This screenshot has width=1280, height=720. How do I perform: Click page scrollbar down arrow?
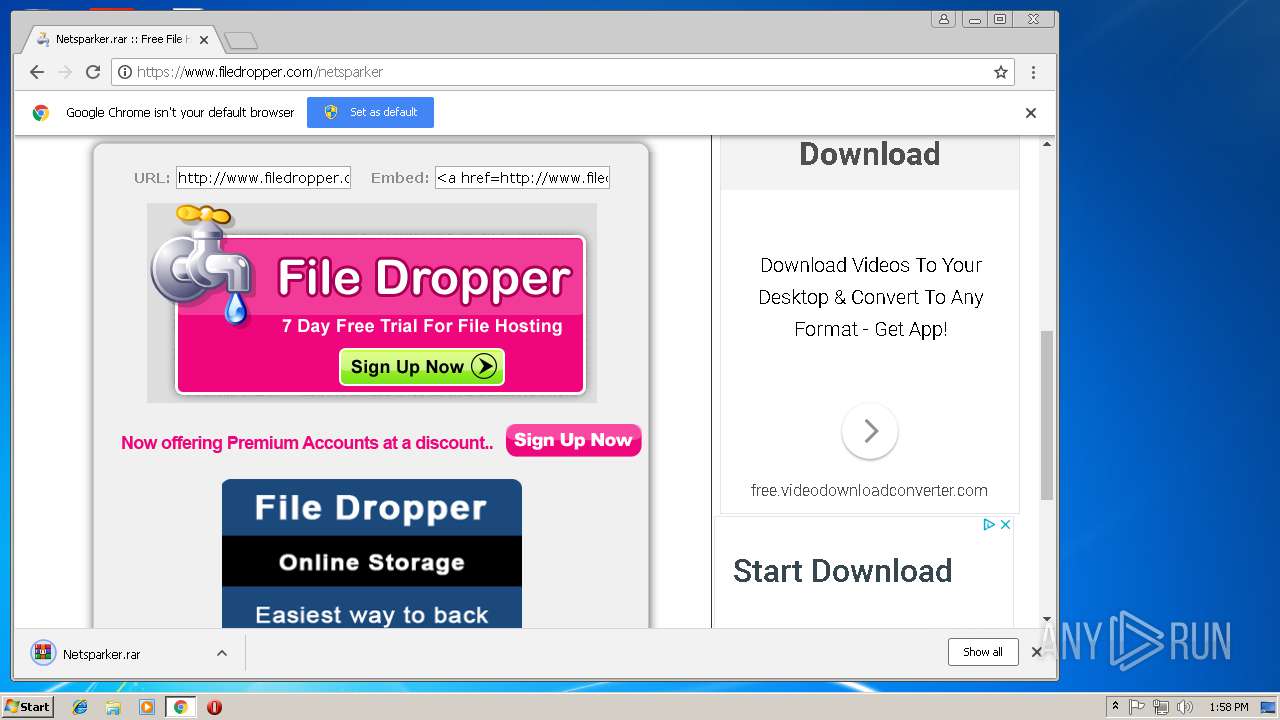click(1047, 619)
